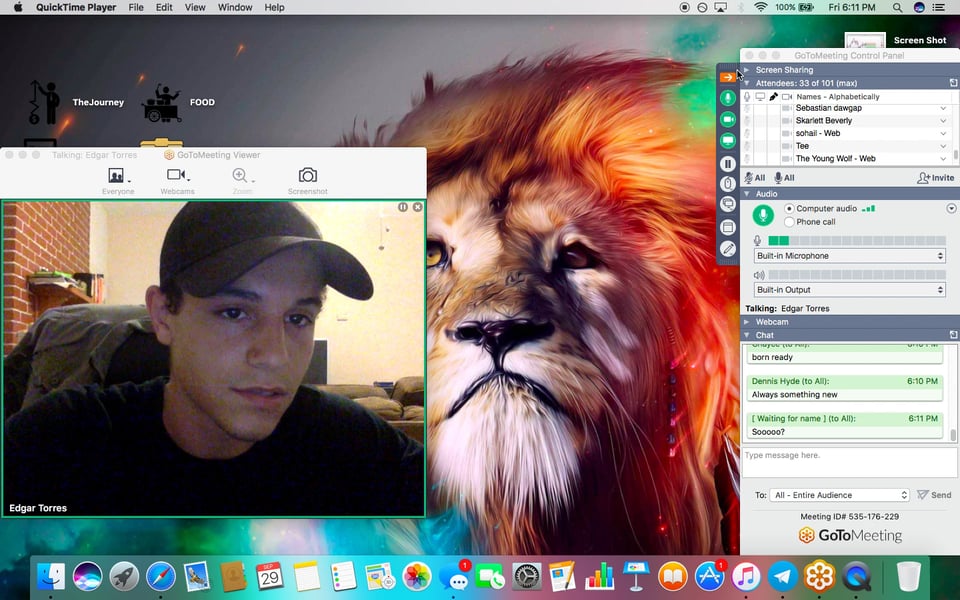Open the File menu

pos(136,7)
